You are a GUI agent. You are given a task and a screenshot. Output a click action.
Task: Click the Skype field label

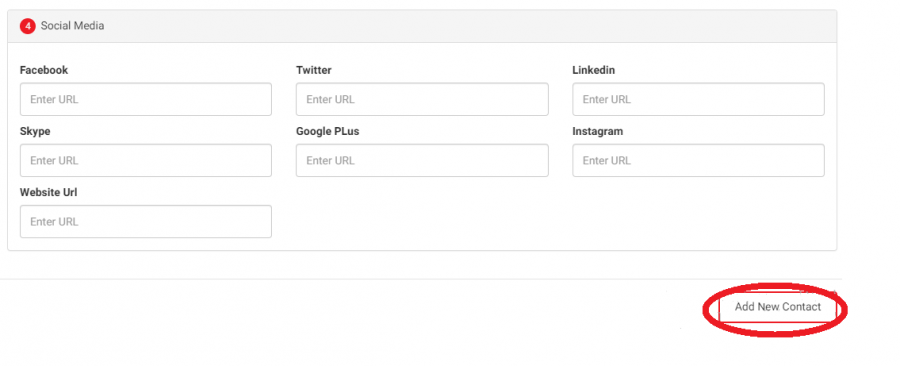(35, 131)
